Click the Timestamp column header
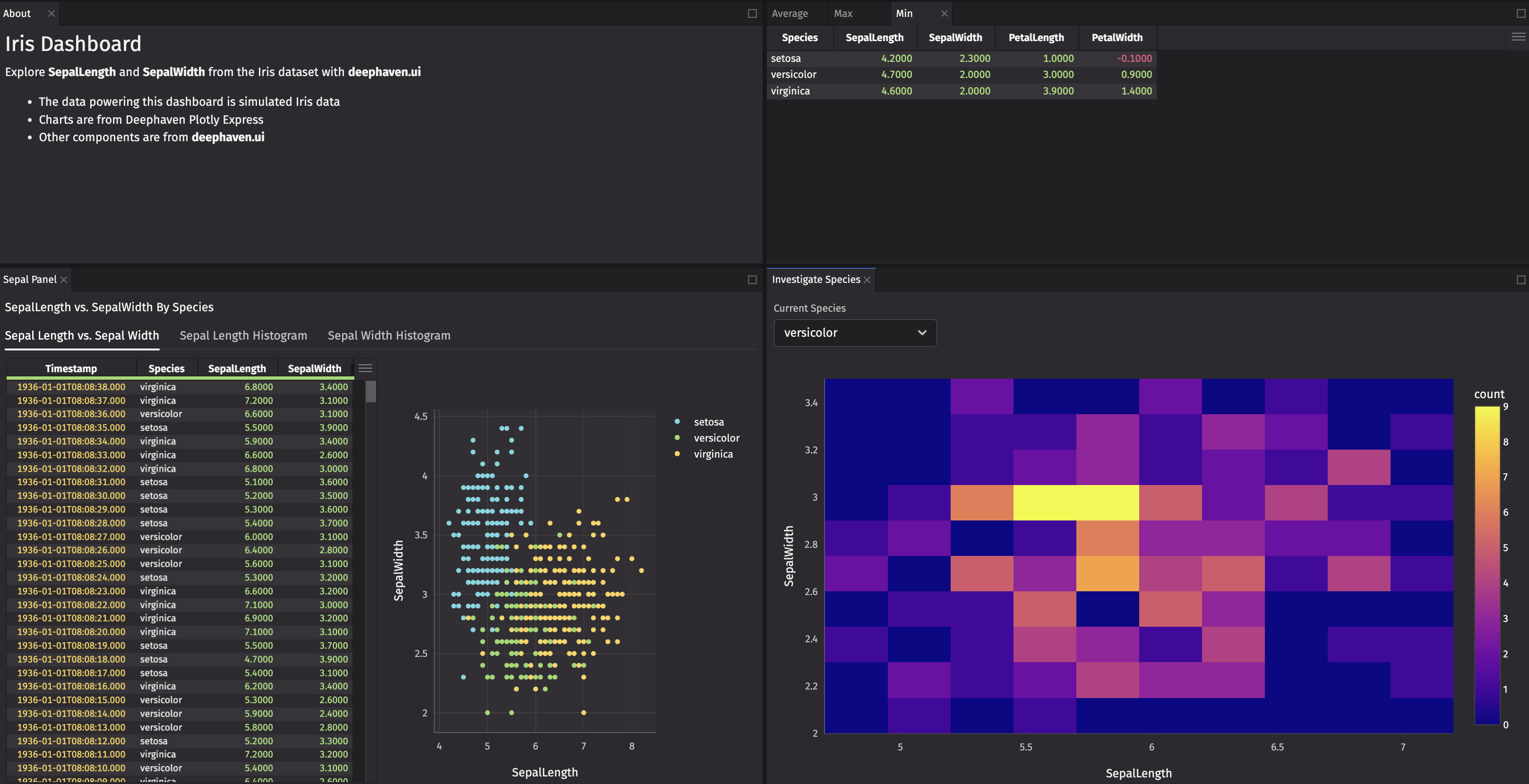1529x784 pixels. point(70,368)
